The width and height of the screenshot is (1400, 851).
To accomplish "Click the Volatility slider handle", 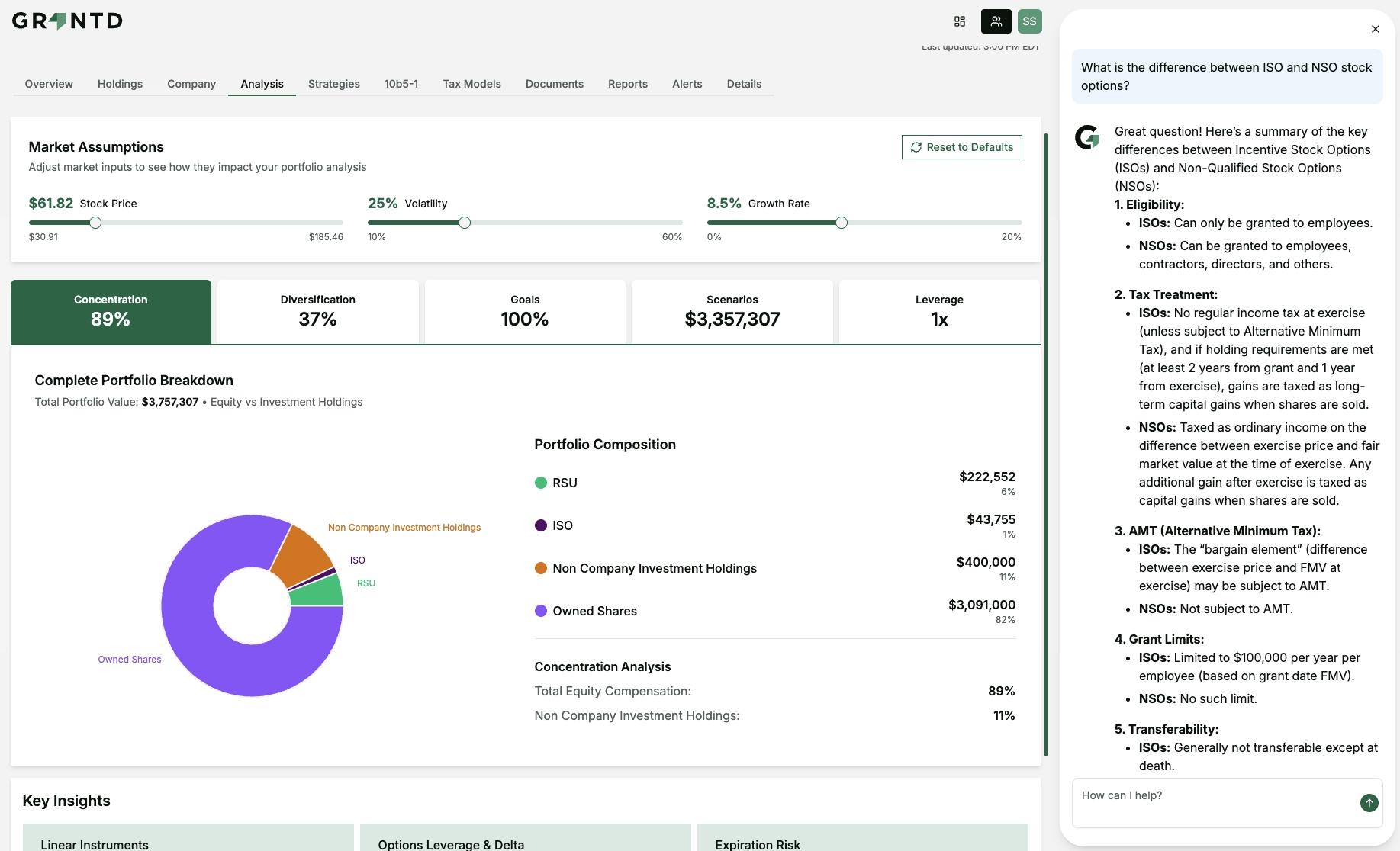I will (464, 223).
